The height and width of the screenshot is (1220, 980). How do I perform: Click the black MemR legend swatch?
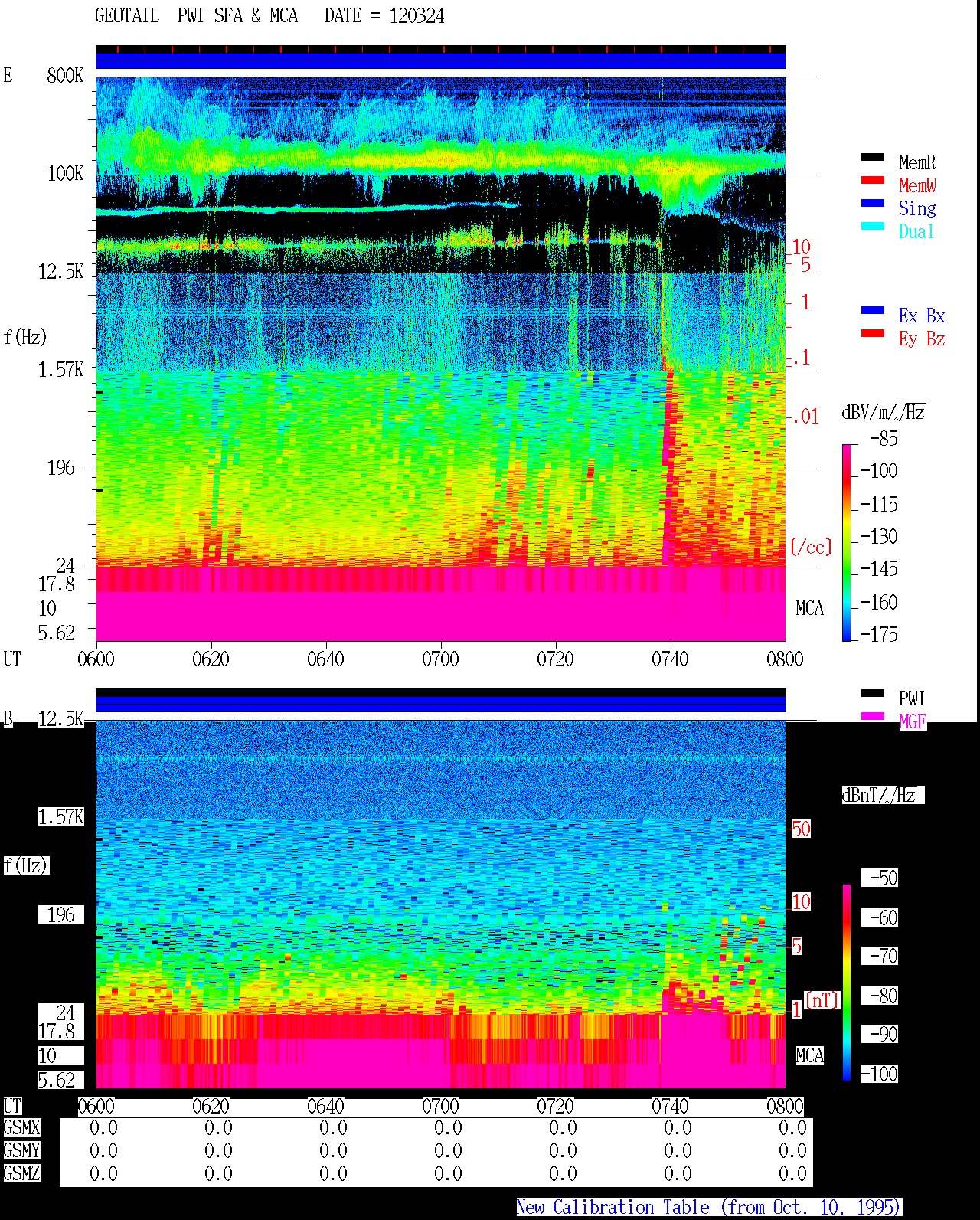coord(873,158)
